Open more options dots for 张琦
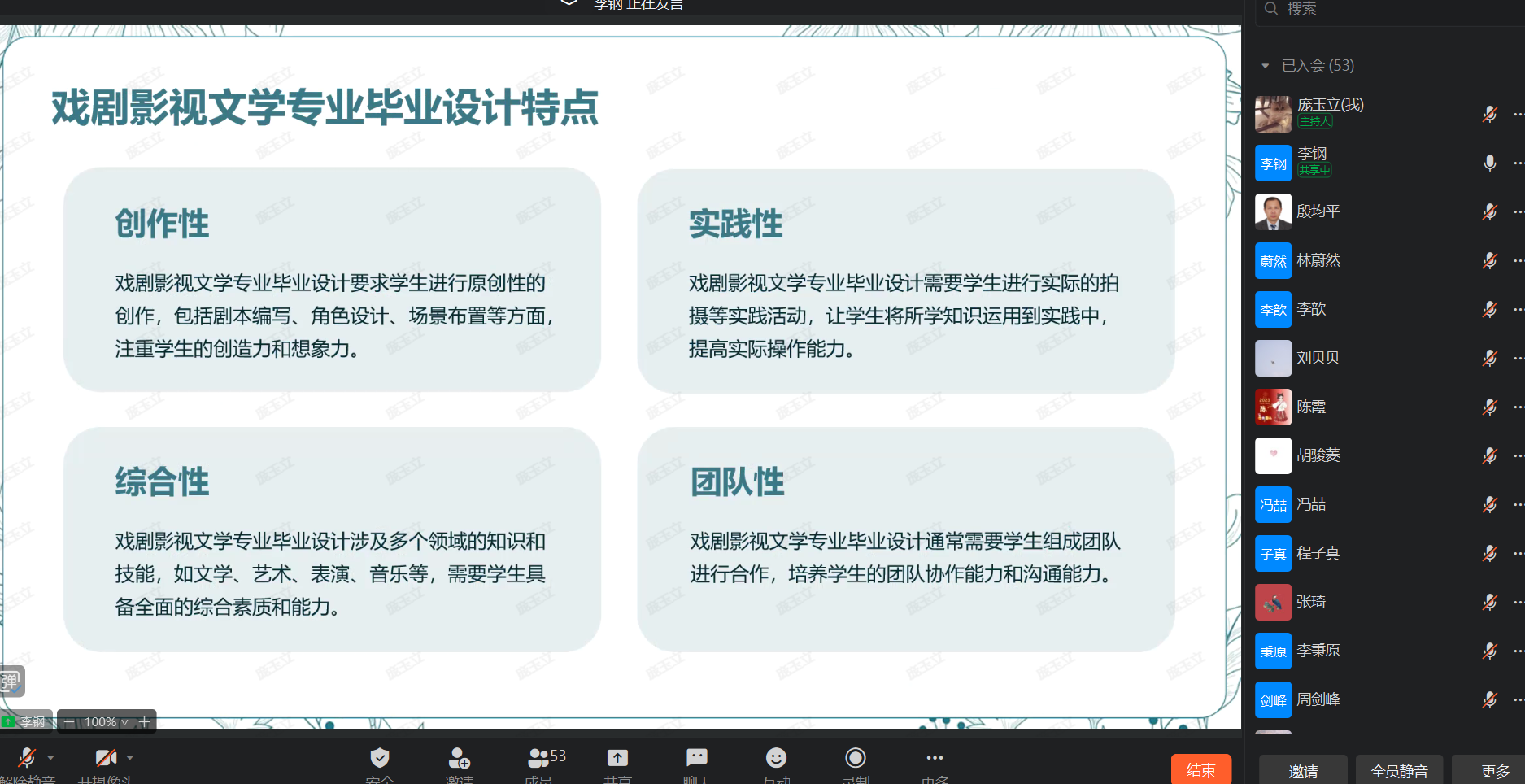This screenshot has width=1525, height=784. pyautogui.click(x=1518, y=602)
